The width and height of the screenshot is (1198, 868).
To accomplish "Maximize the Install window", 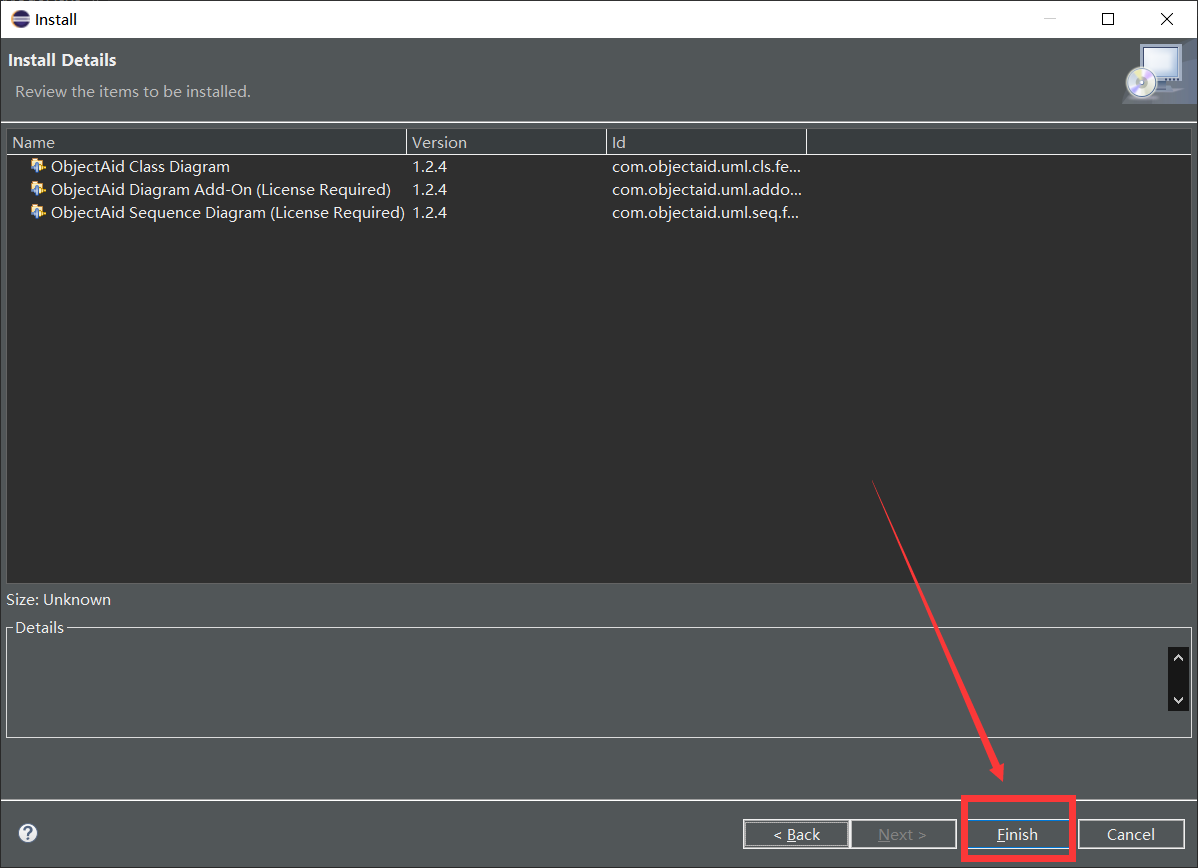I will click(x=1108, y=19).
